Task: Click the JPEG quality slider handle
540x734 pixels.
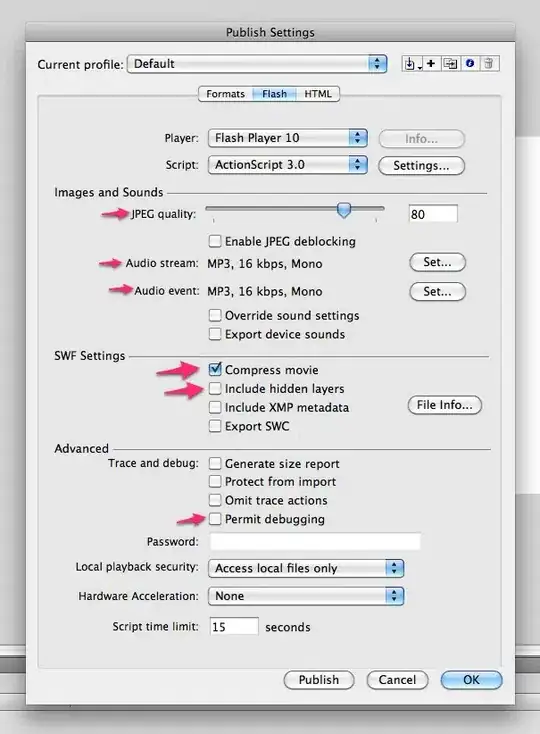Action: click(344, 210)
